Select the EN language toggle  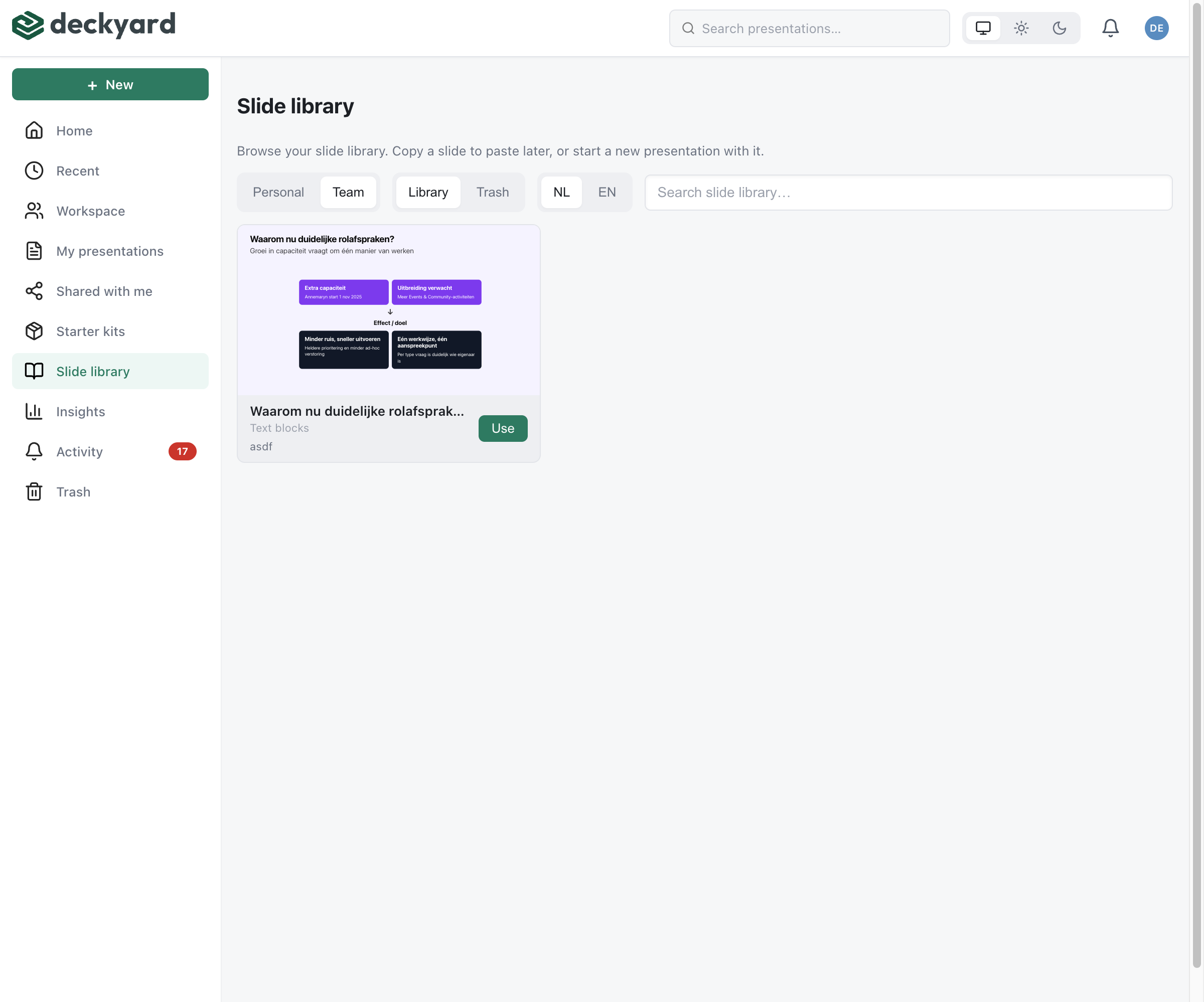point(607,193)
